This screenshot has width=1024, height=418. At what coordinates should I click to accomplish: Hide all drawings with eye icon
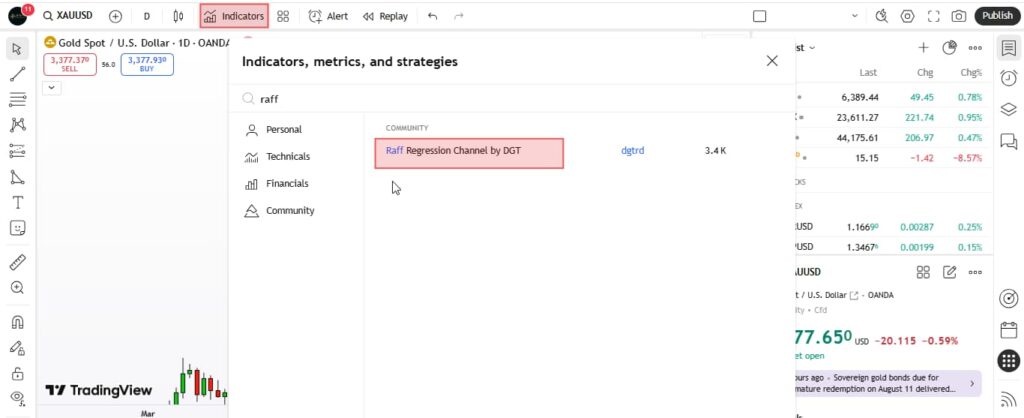(18, 398)
